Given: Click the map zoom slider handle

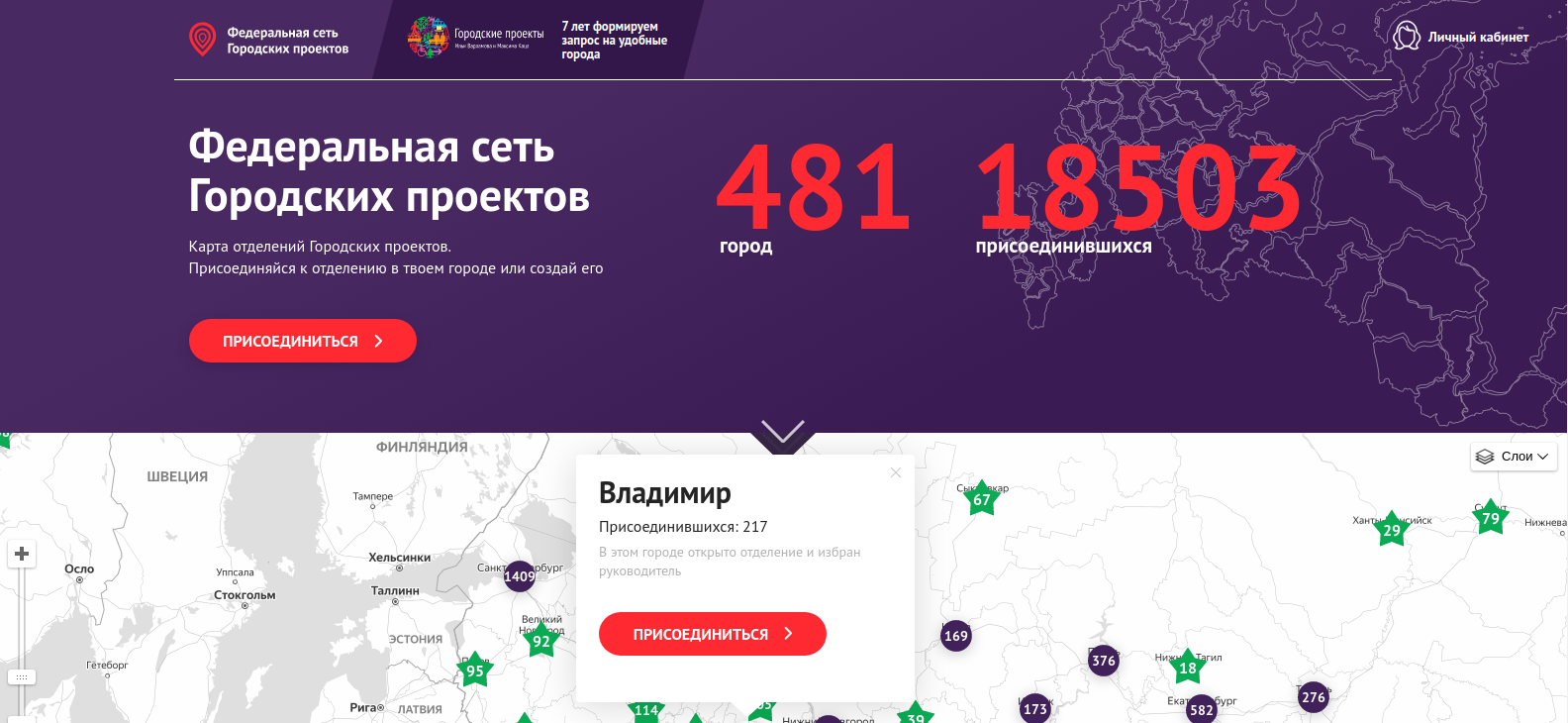Looking at the screenshot, I should (x=22, y=677).
